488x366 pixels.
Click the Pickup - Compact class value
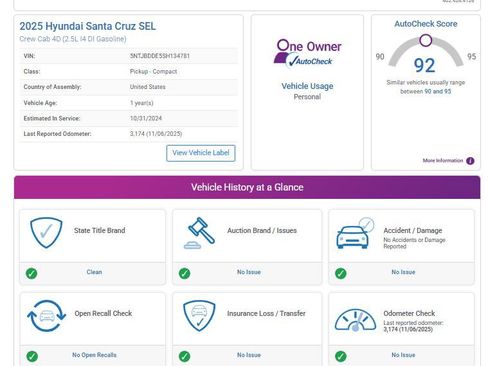pos(153,72)
